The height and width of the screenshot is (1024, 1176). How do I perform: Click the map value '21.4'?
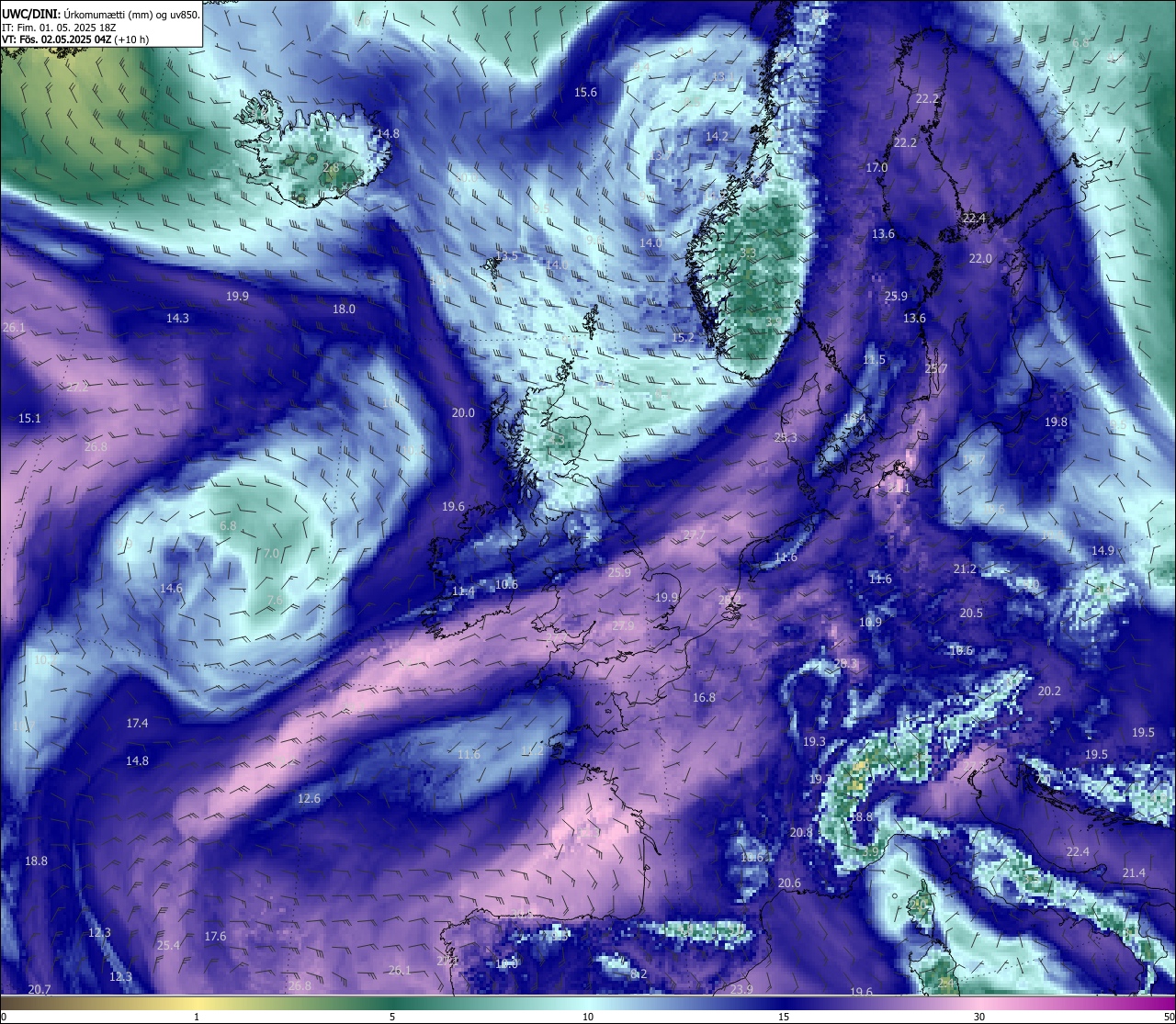click(1134, 872)
